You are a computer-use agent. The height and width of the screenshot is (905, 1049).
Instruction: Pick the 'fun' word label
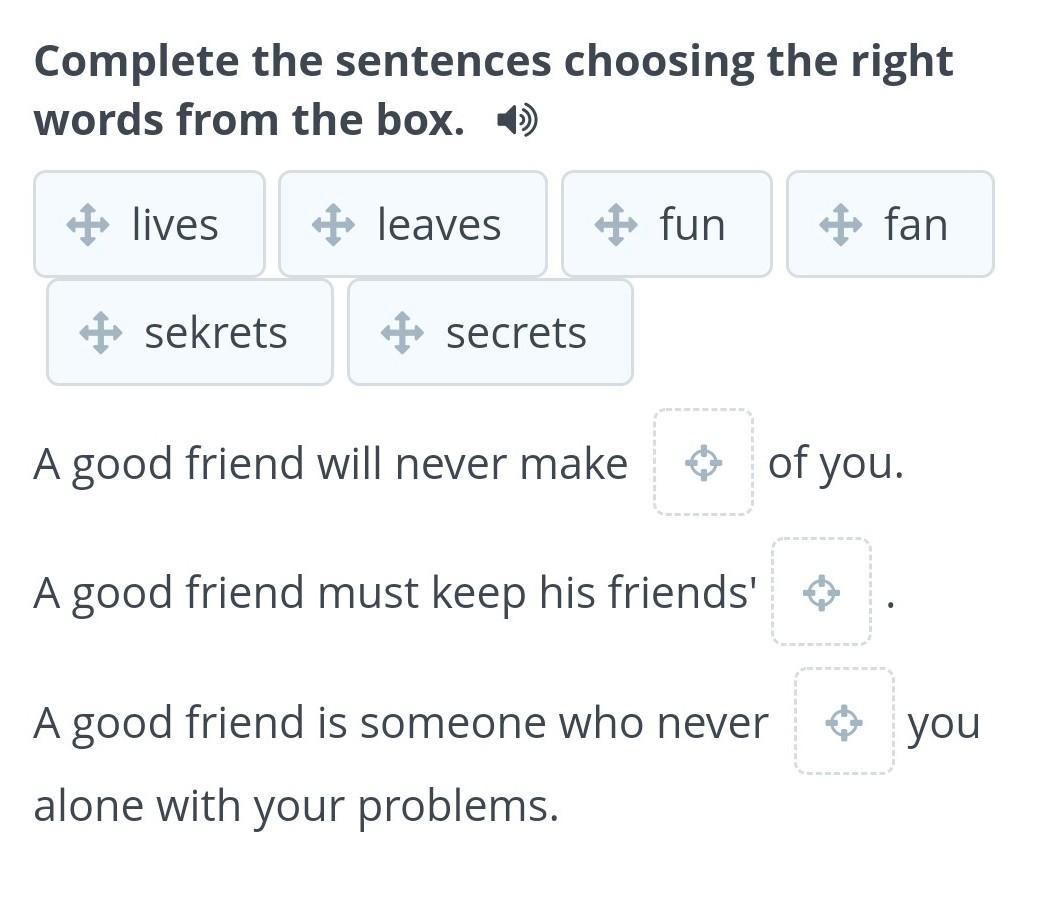point(692,225)
